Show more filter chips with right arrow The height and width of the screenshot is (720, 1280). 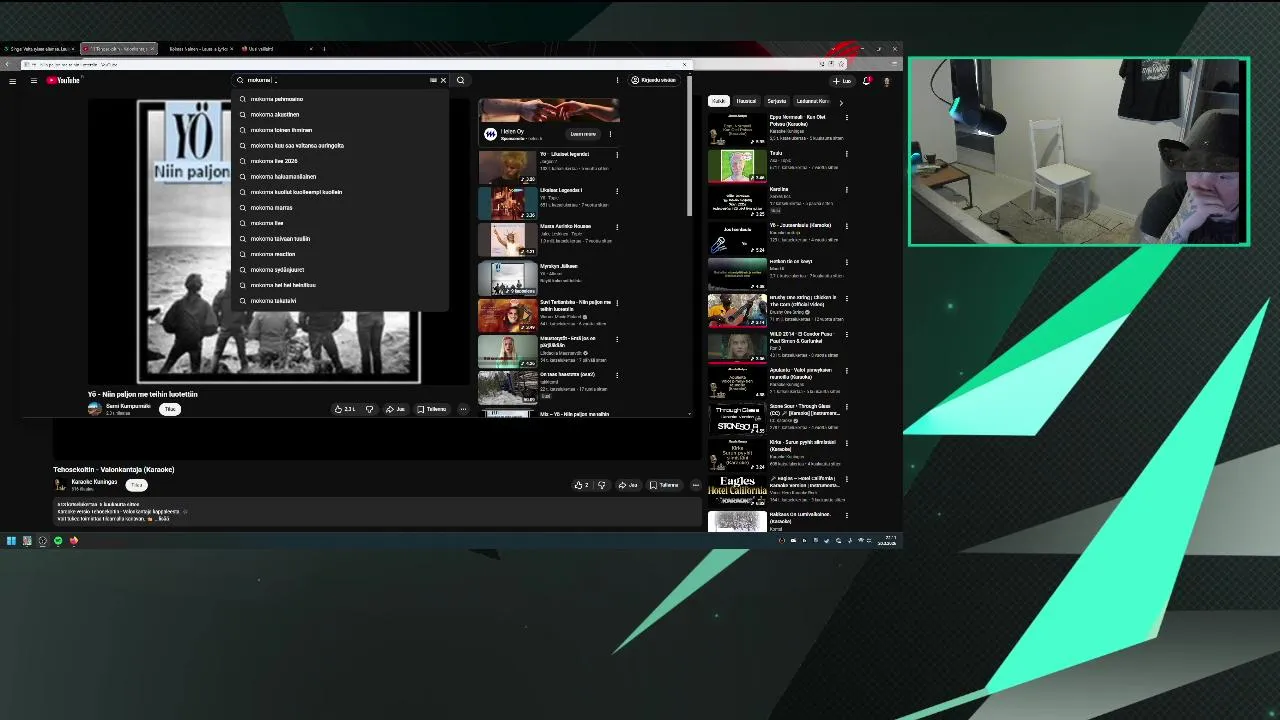(840, 102)
